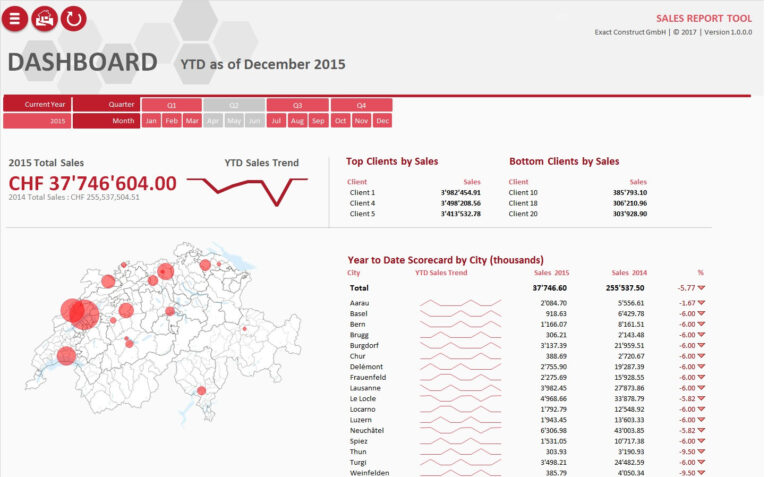Image resolution: width=768 pixels, height=477 pixels.
Task: Select the Jan month button
Action: (x=151, y=121)
